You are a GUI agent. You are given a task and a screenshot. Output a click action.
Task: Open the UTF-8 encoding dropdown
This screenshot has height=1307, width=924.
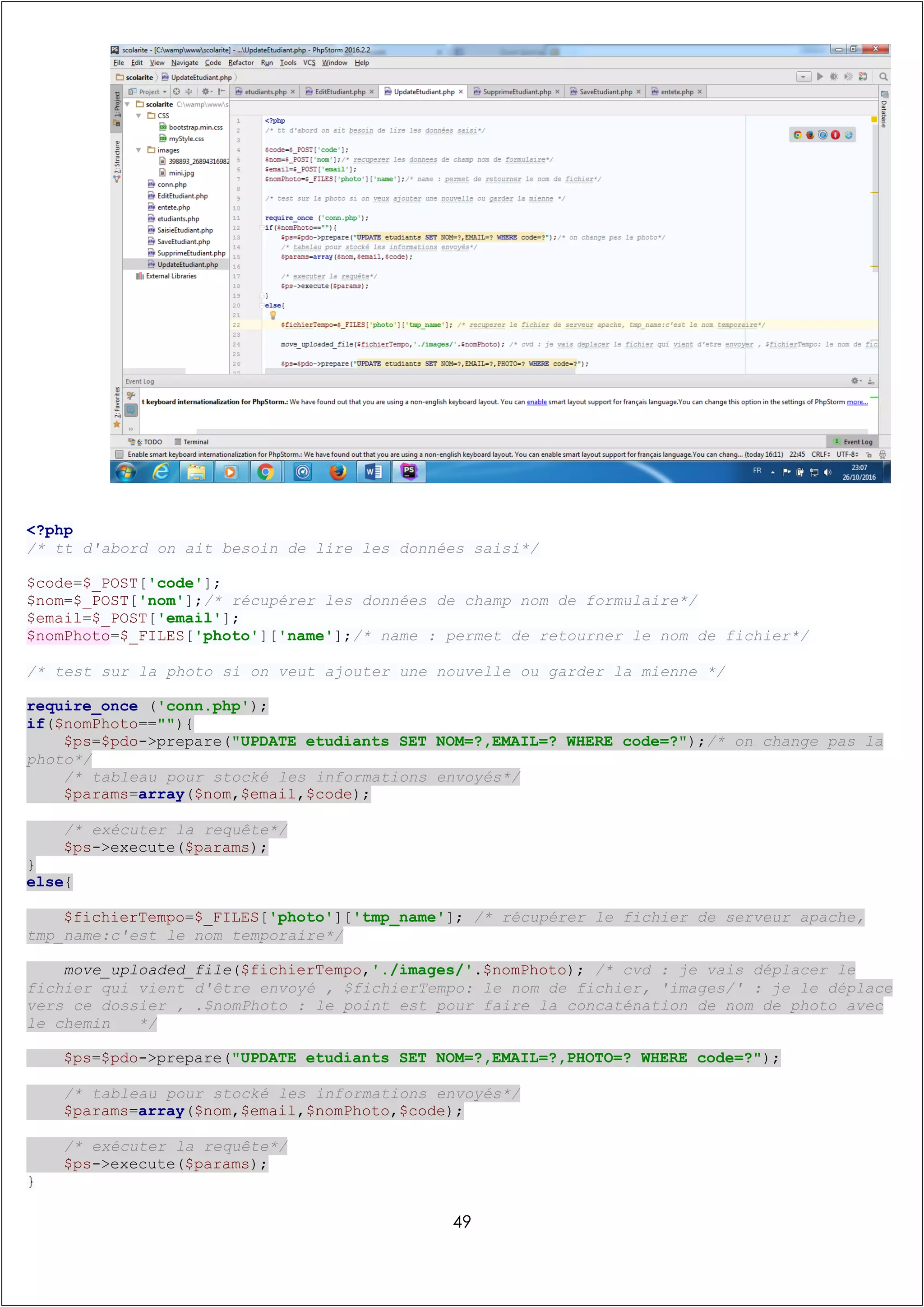tap(847, 455)
